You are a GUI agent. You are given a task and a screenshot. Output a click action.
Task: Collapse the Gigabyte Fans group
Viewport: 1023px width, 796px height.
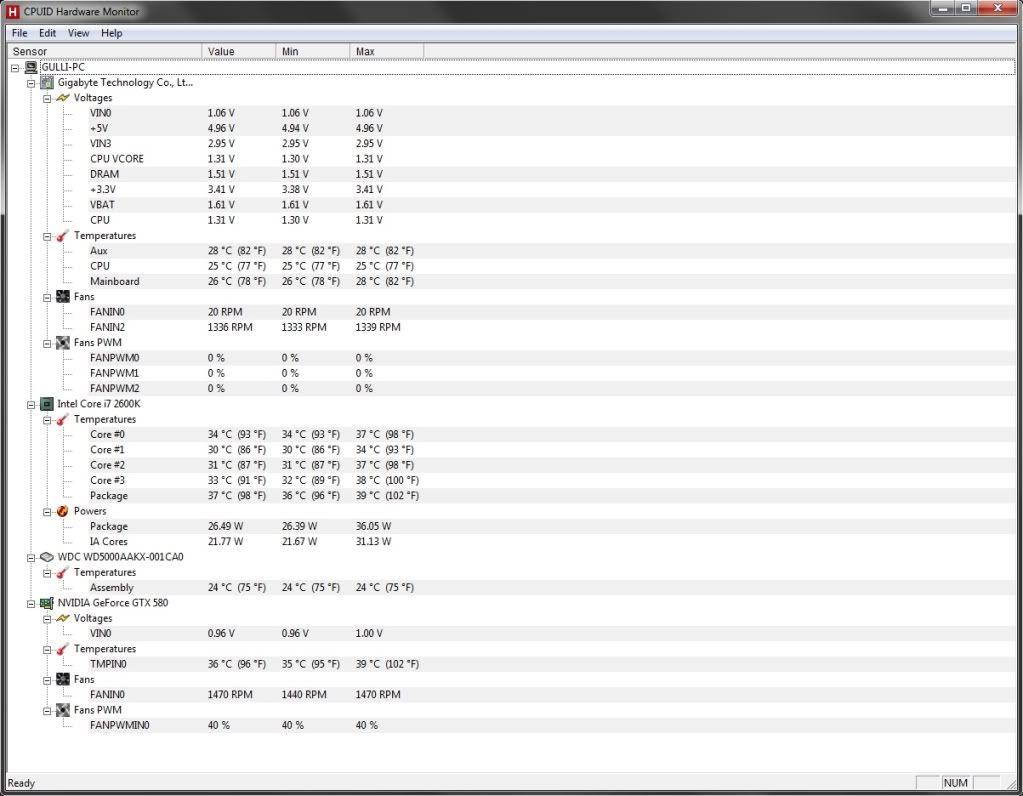[x=47, y=298]
